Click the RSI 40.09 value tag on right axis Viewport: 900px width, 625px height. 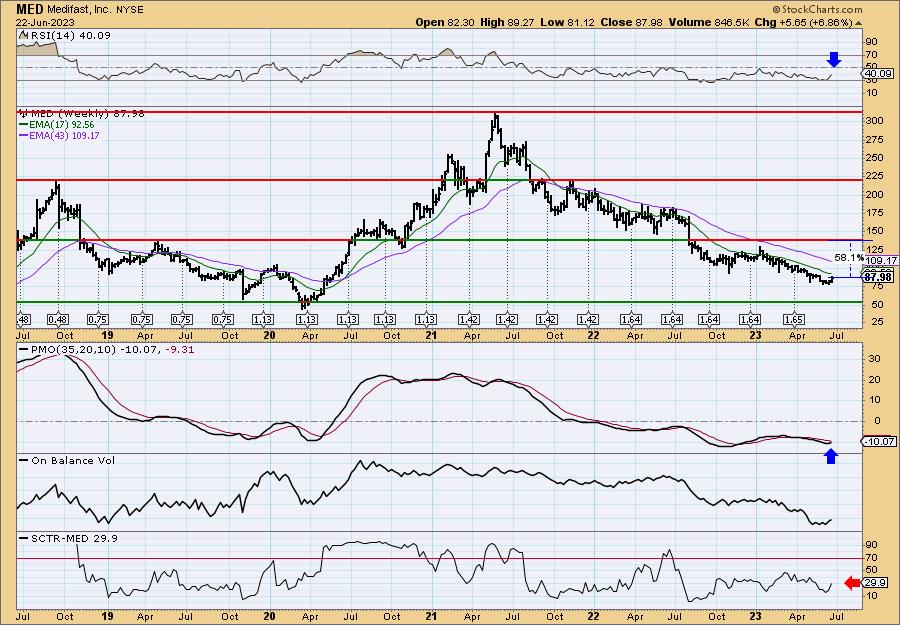tap(878, 73)
